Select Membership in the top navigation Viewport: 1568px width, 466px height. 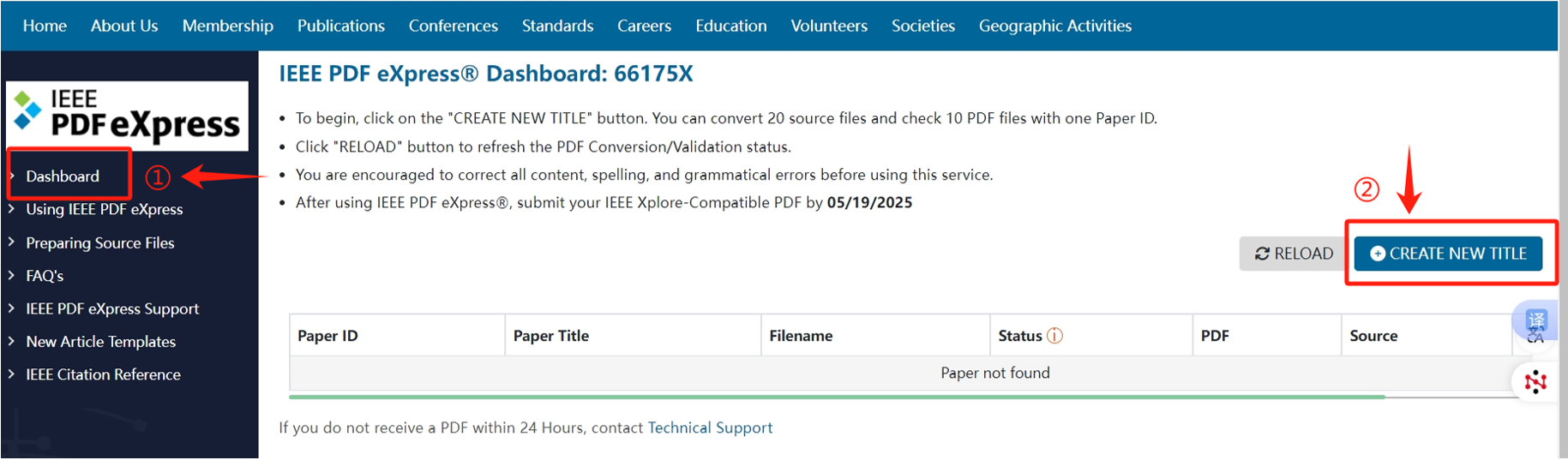pos(227,26)
